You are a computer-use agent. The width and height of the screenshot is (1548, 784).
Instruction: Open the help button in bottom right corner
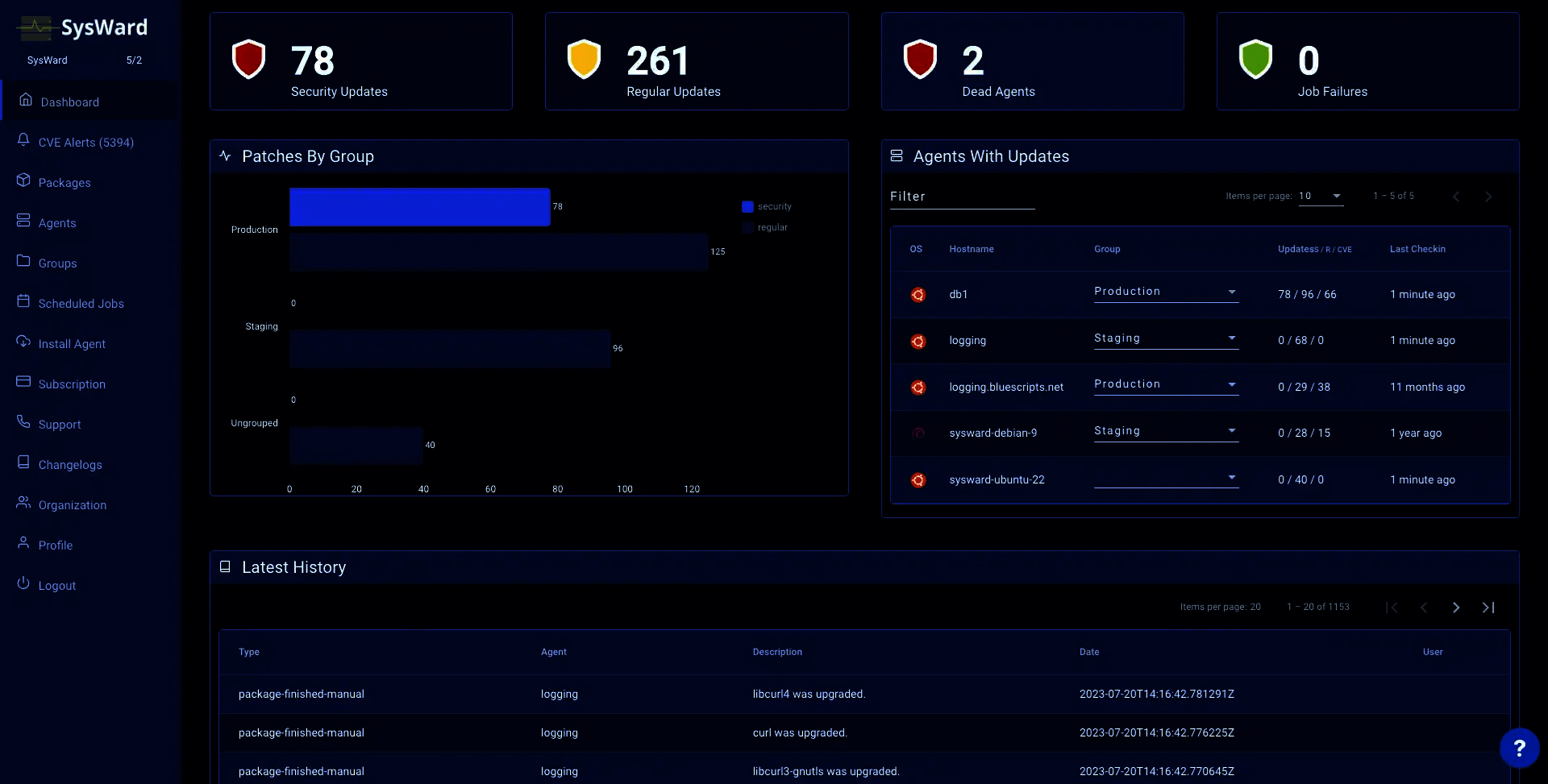click(x=1519, y=748)
